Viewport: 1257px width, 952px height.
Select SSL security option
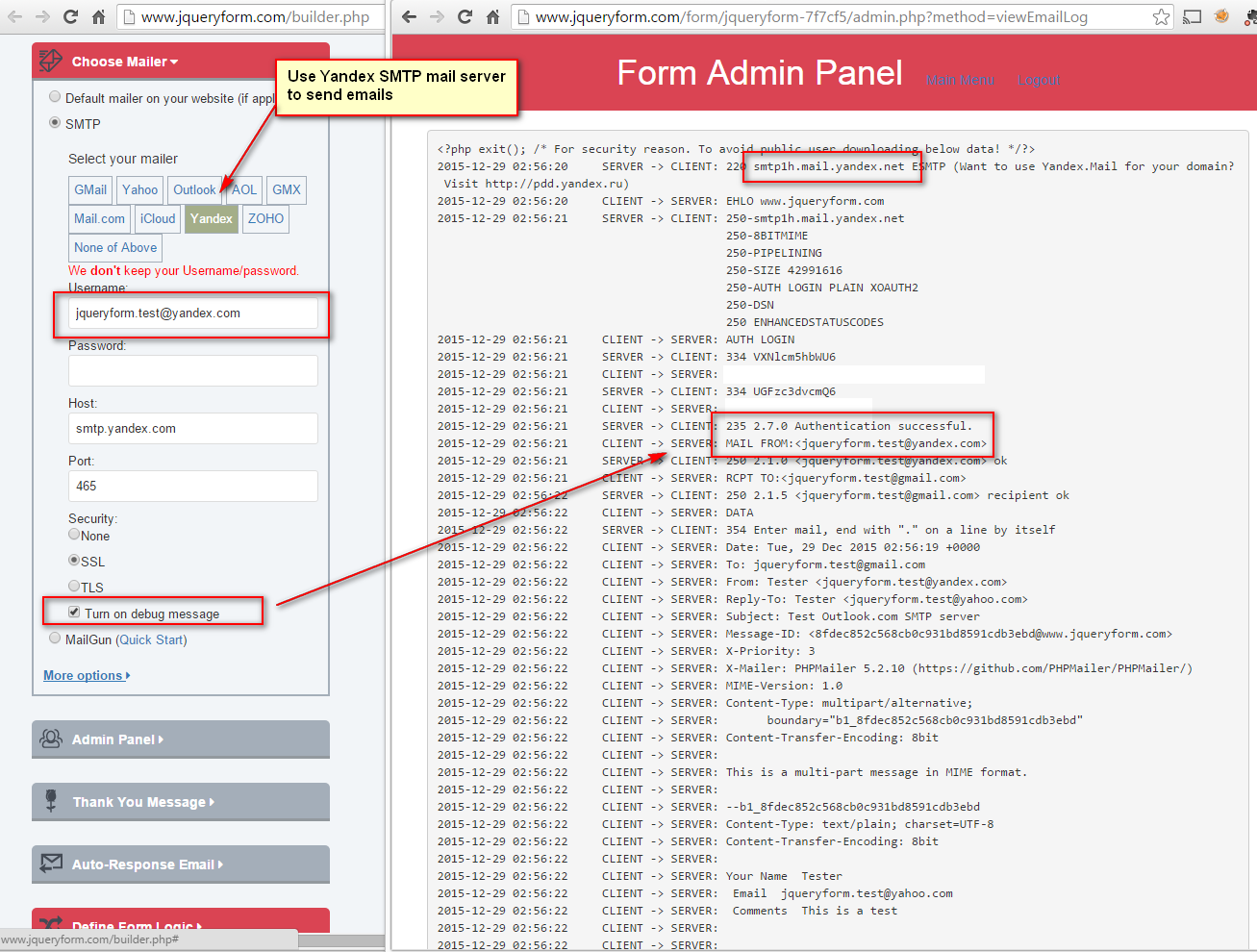74,560
